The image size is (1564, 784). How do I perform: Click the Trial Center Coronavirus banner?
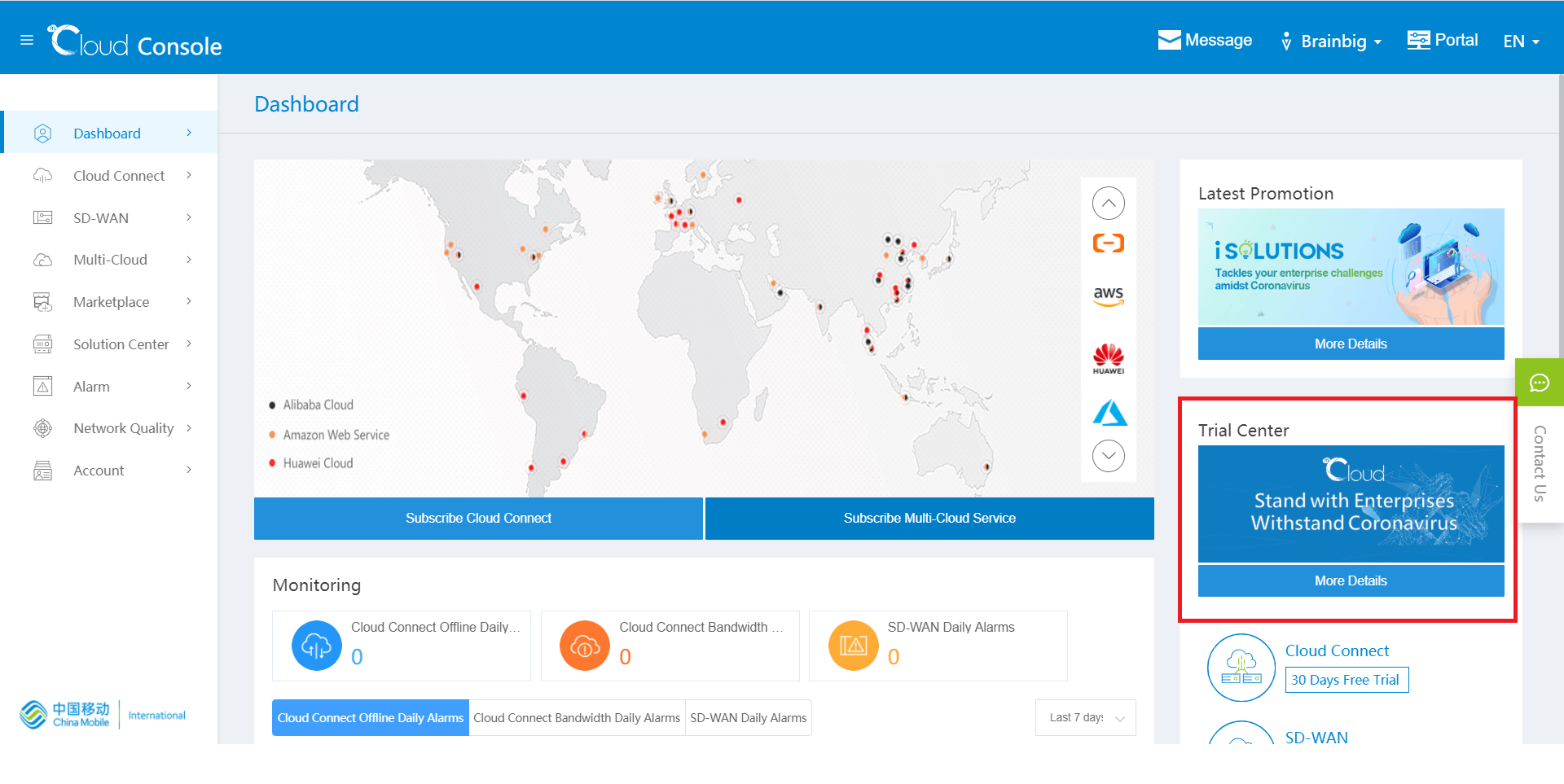1351,503
